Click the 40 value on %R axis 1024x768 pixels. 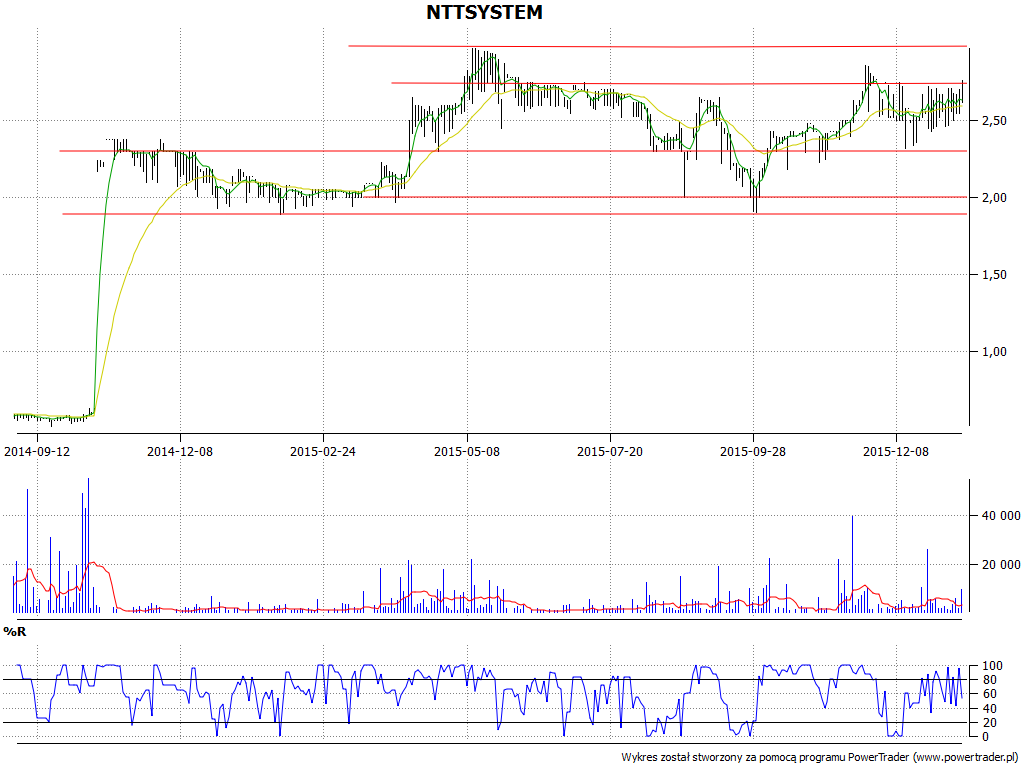[x=989, y=709]
